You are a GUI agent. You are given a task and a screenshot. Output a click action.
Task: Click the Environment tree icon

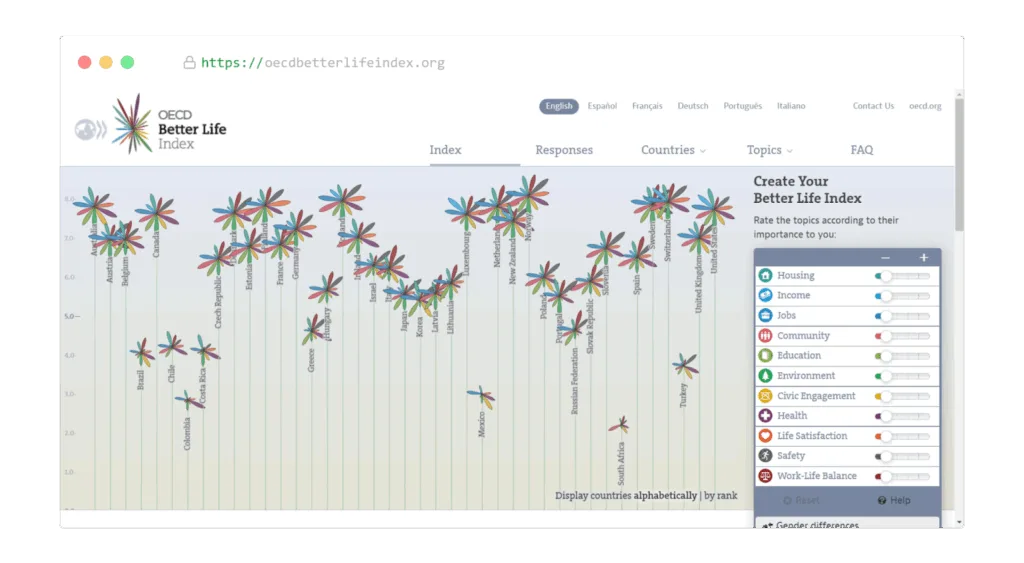[x=765, y=376]
